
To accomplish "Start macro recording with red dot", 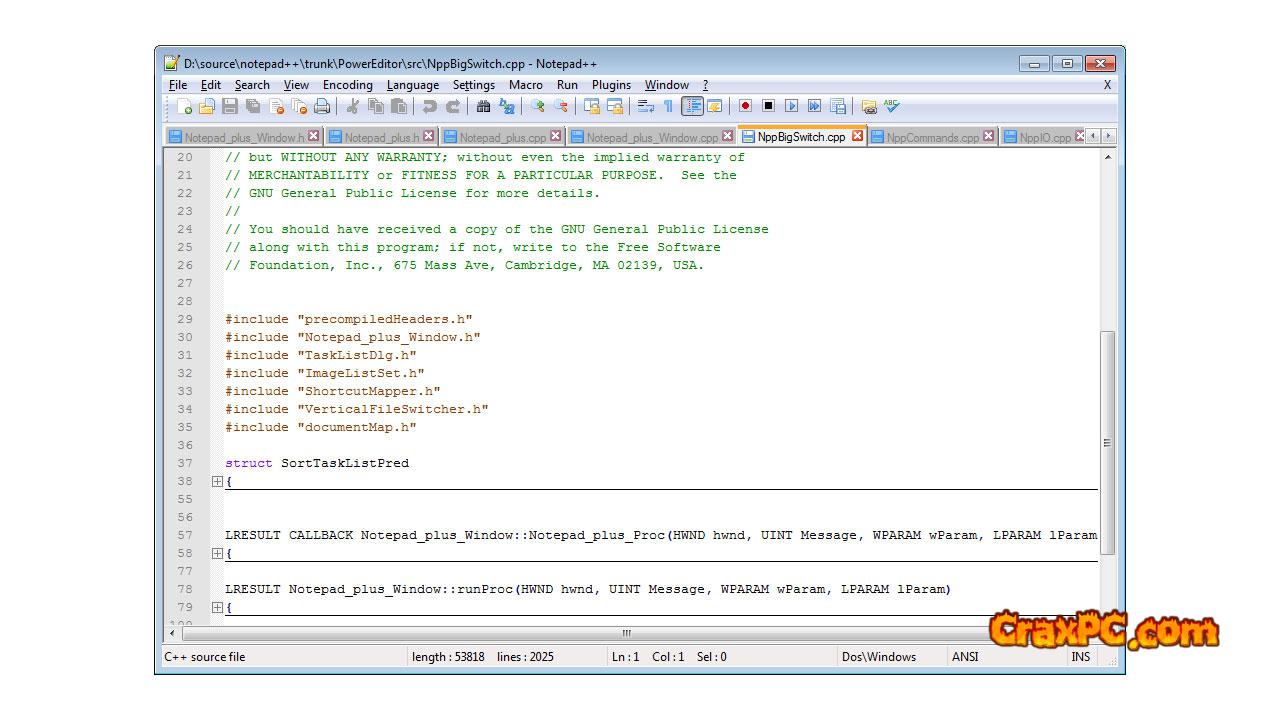I will point(745,106).
